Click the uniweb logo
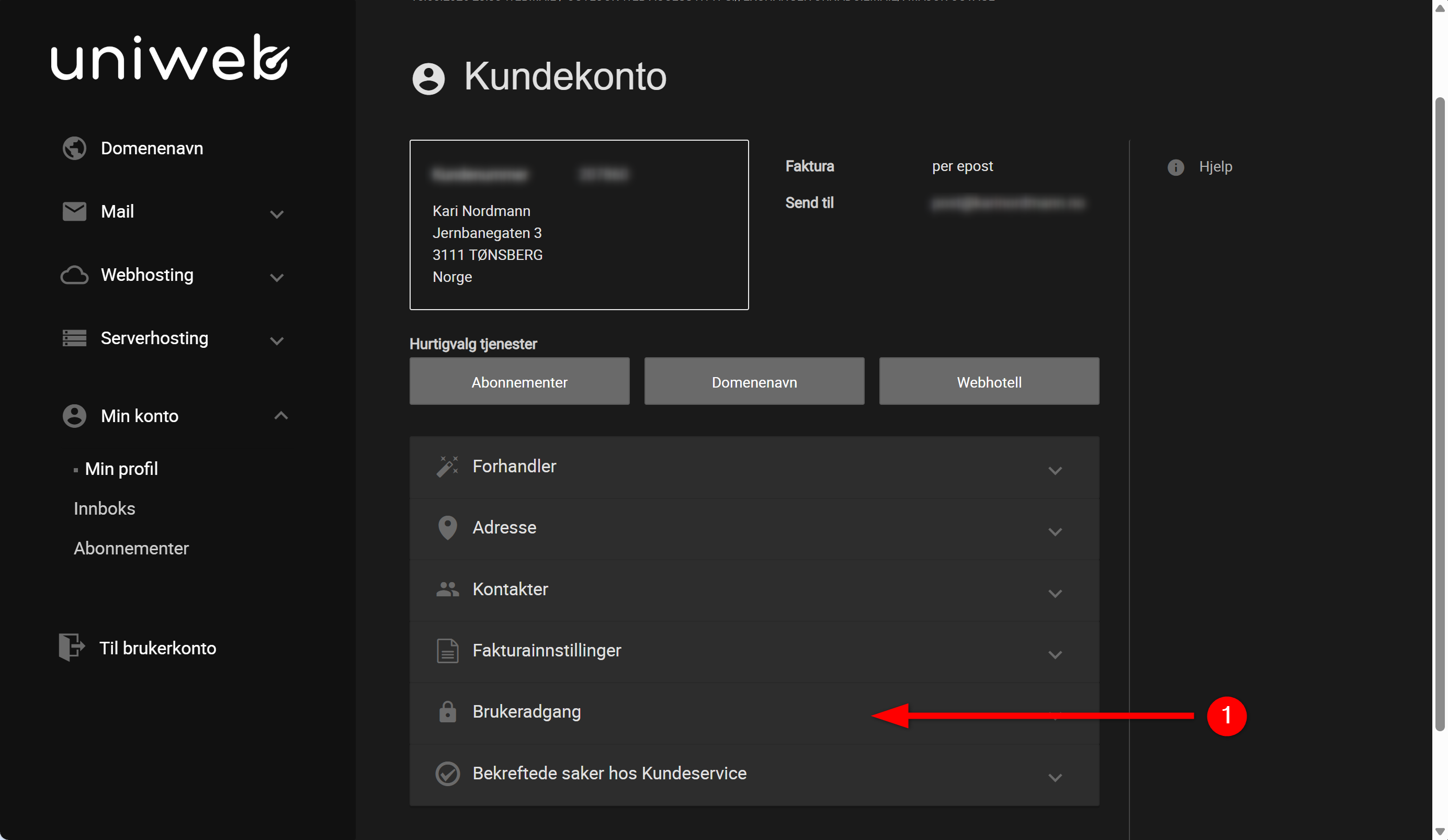The width and height of the screenshot is (1448, 840). pos(170,58)
